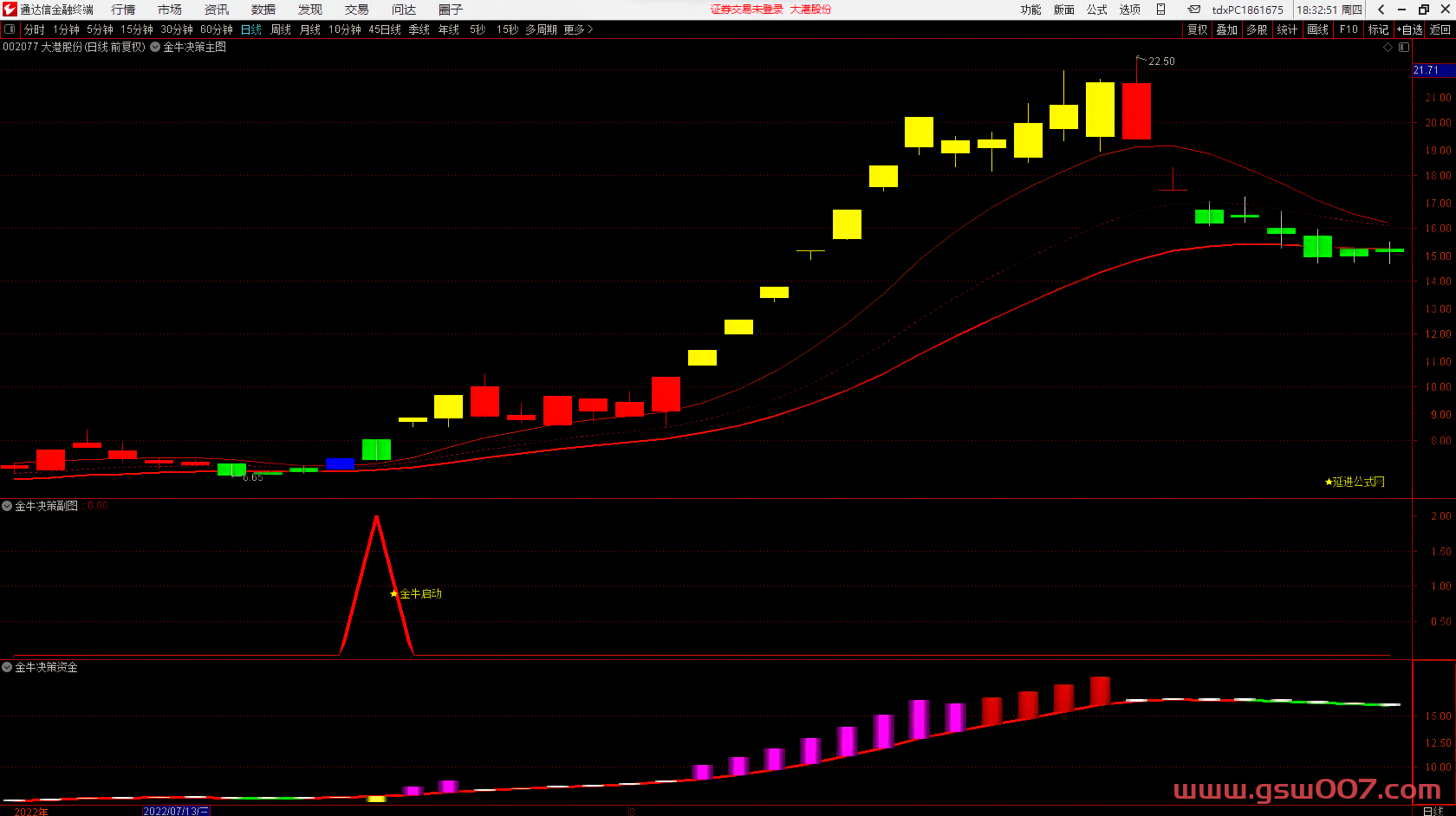Click the 002077 大港股份 stock title

74,47
